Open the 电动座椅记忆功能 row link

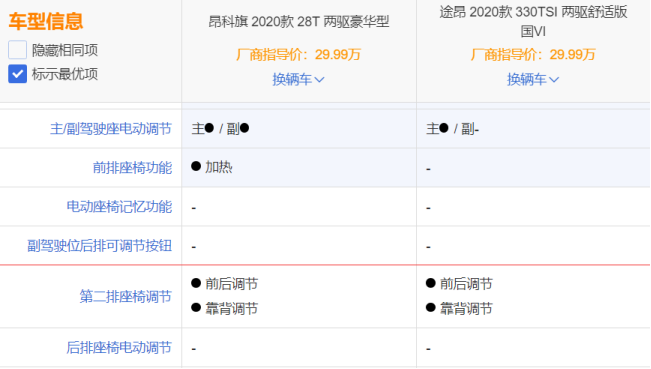pos(119,207)
